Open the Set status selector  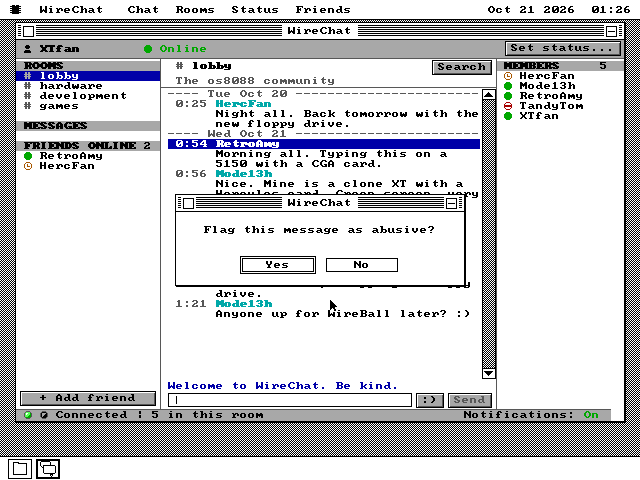[x=563, y=48]
